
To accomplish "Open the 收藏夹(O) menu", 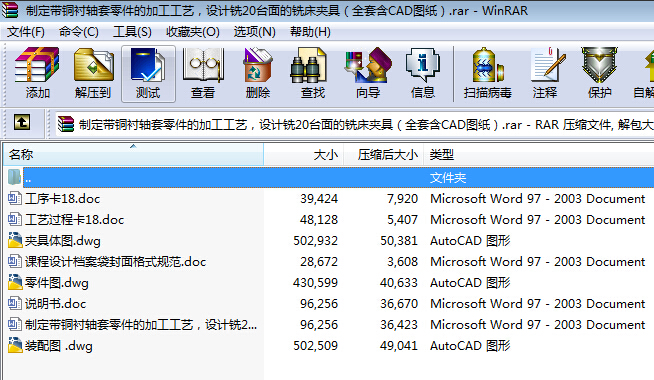I will [x=193, y=32].
